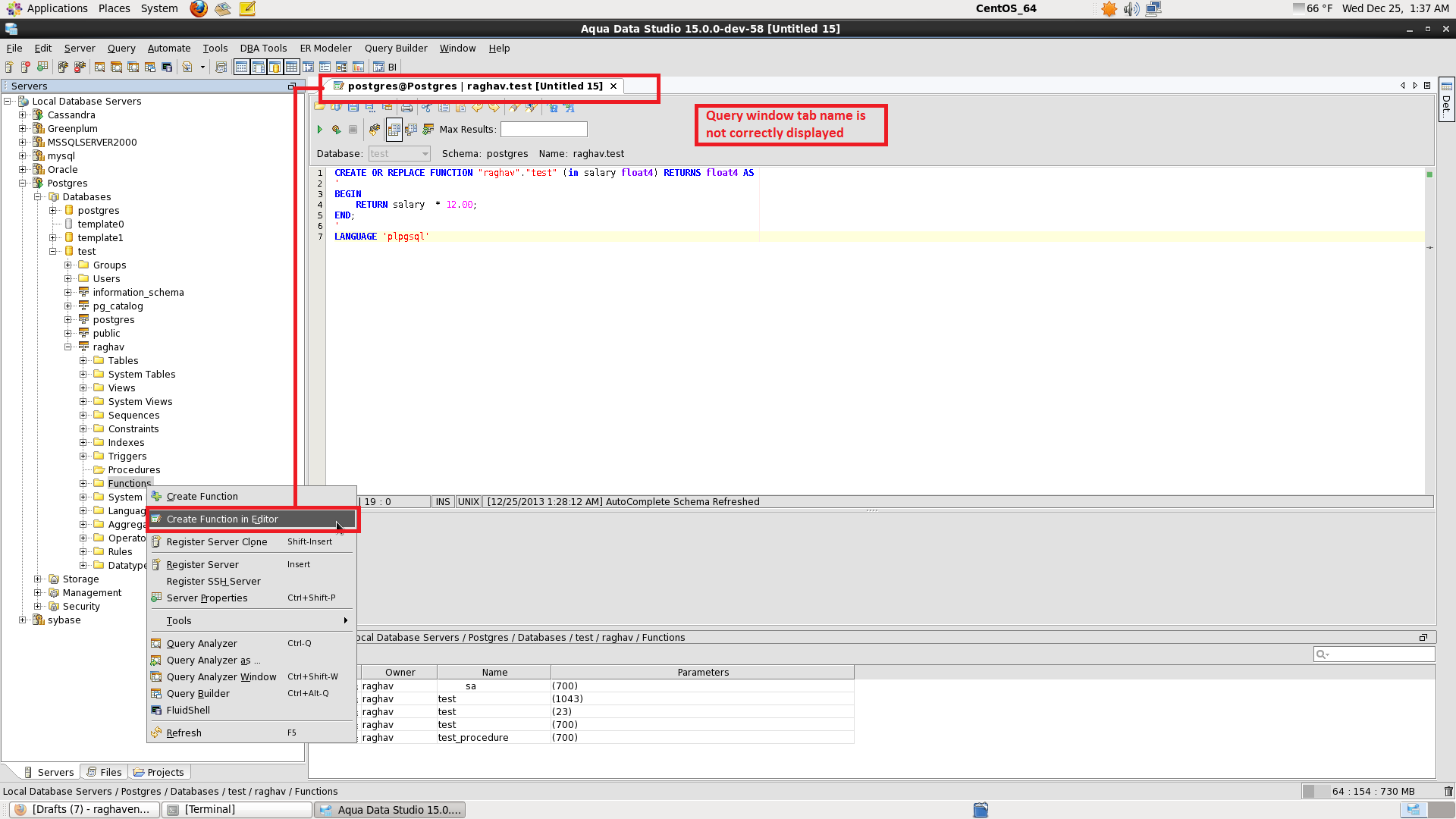This screenshot has height=819, width=1456.
Task: Toggle INS insert mode indicator
Action: click(x=443, y=502)
